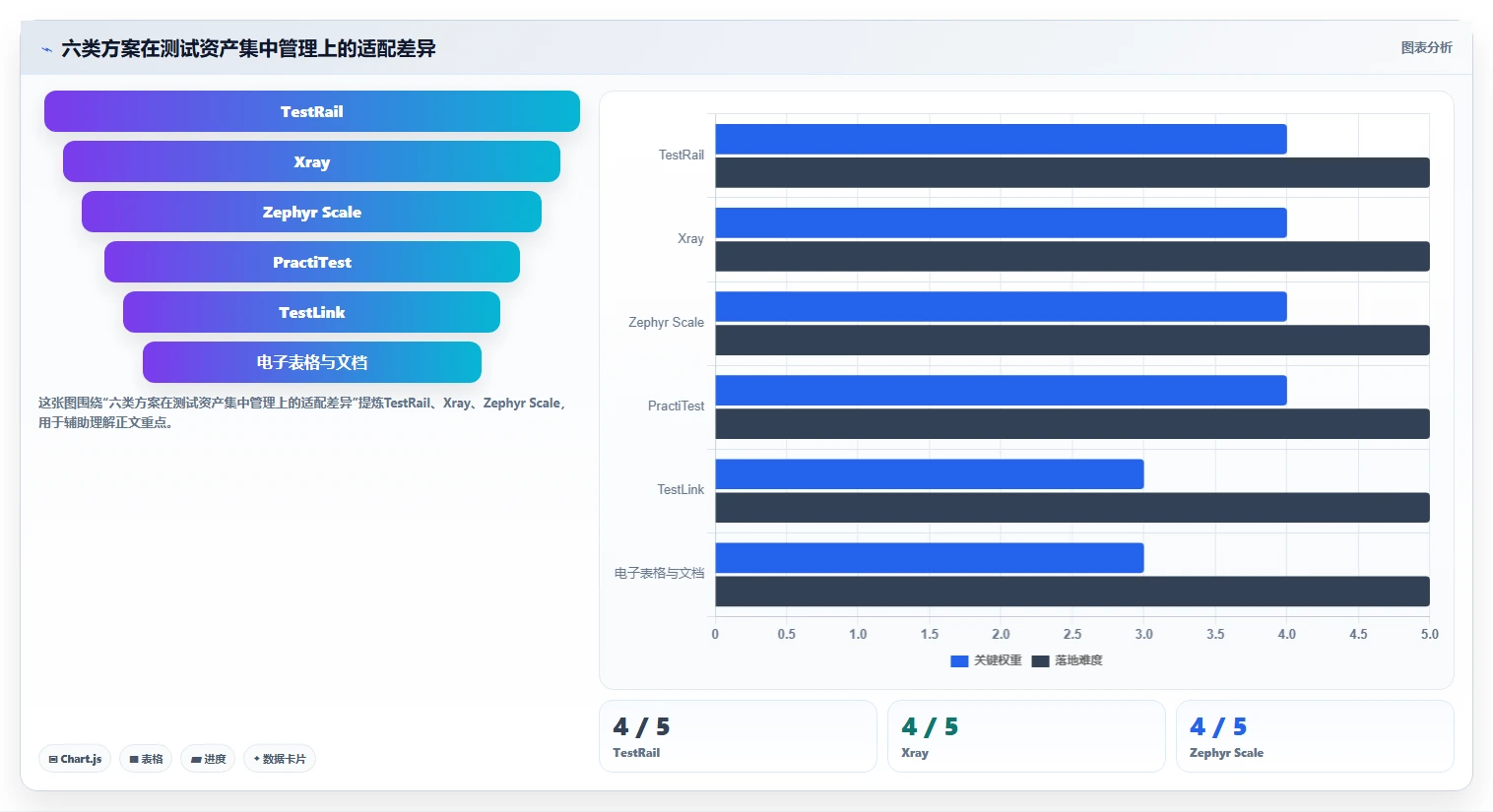
Task: Click the Chart.js tag icon
Action: pyautogui.click(x=53, y=760)
